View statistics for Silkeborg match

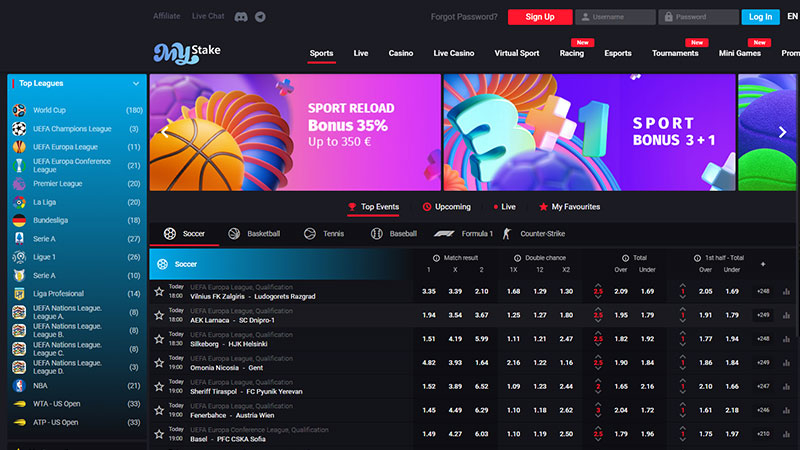(x=786, y=339)
